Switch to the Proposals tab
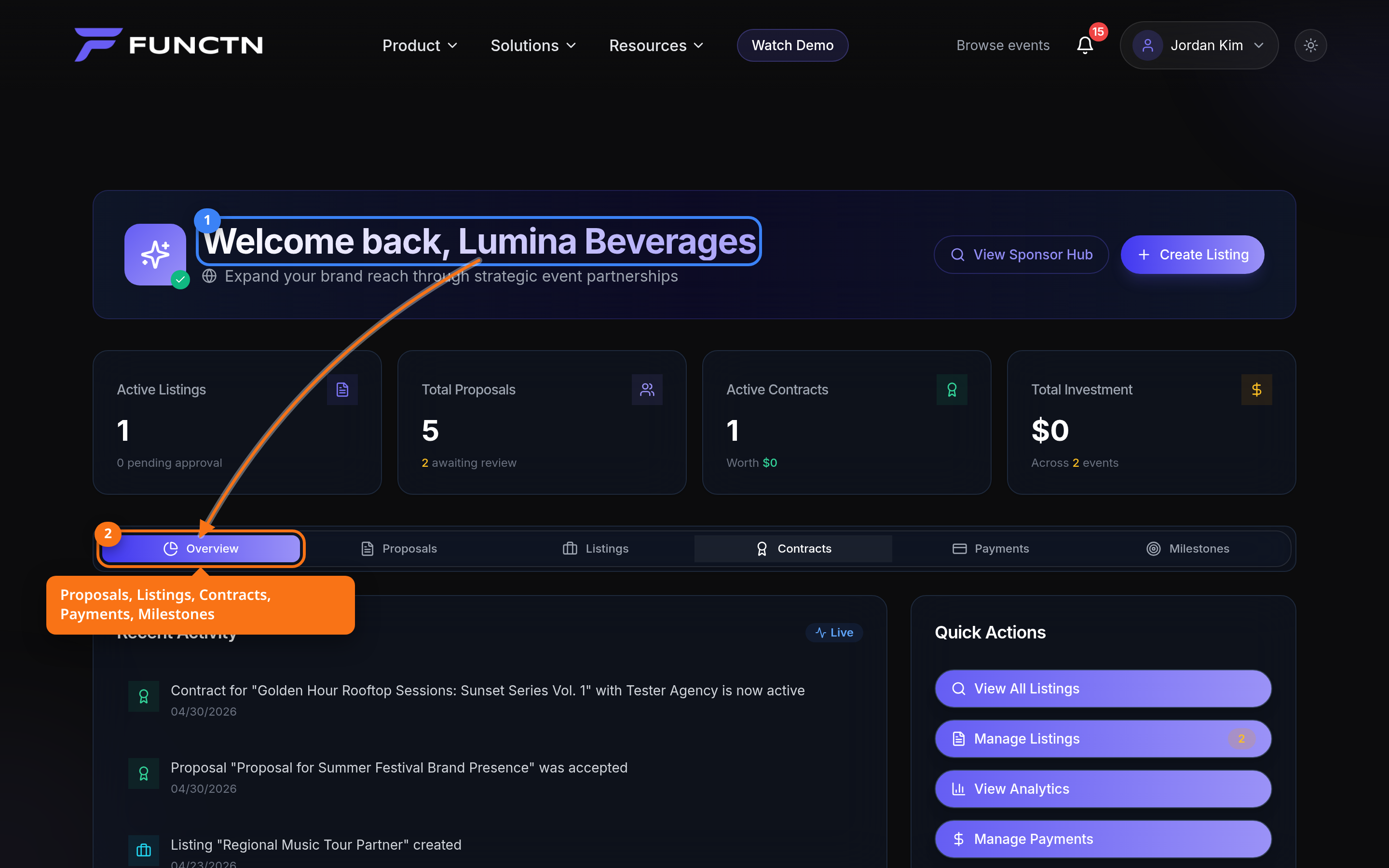Screen dimensions: 1389x868 point(399,549)
